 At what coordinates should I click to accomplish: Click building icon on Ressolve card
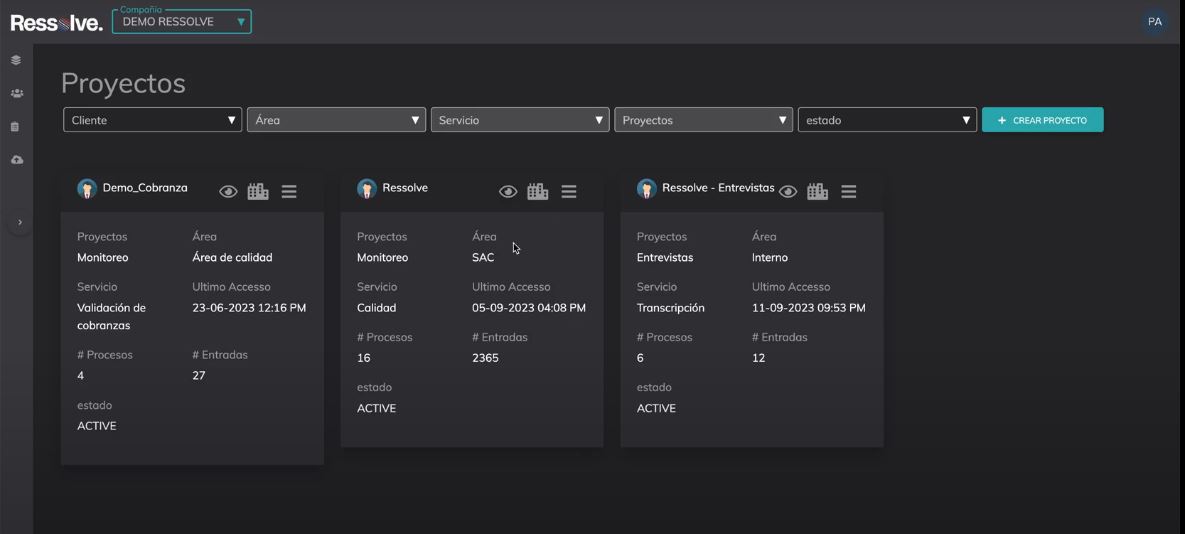point(538,191)
